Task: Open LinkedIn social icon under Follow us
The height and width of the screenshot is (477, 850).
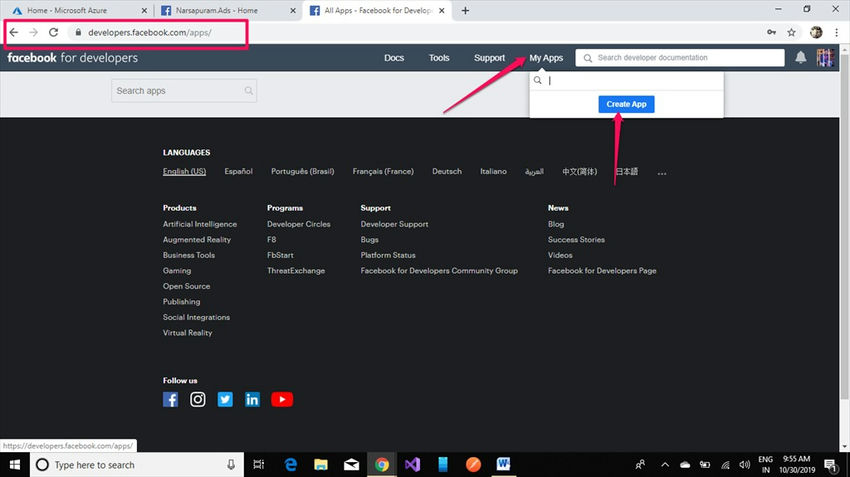Action: click(252, 399)
